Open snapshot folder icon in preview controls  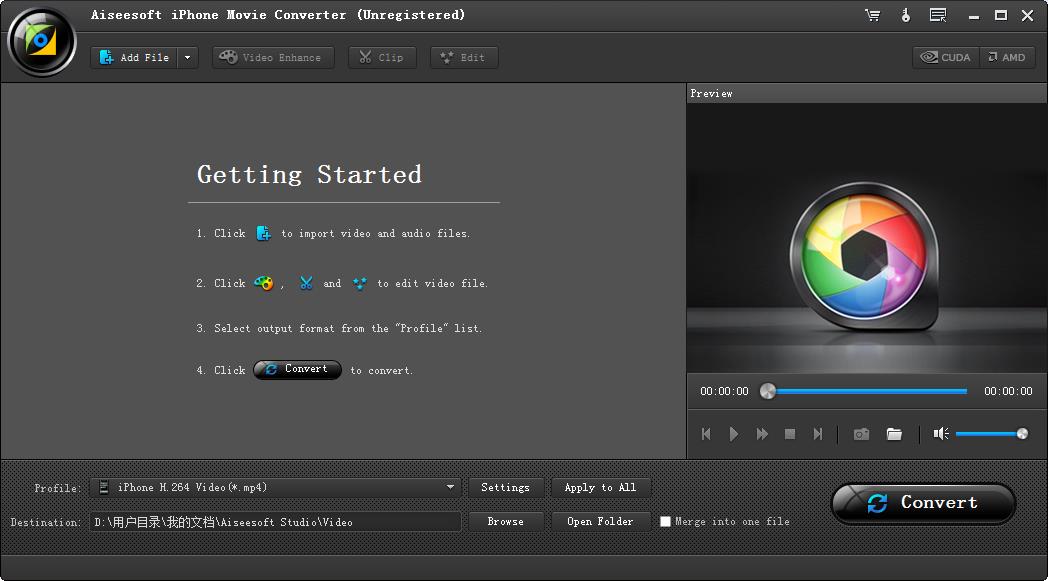tap(894, 434)
